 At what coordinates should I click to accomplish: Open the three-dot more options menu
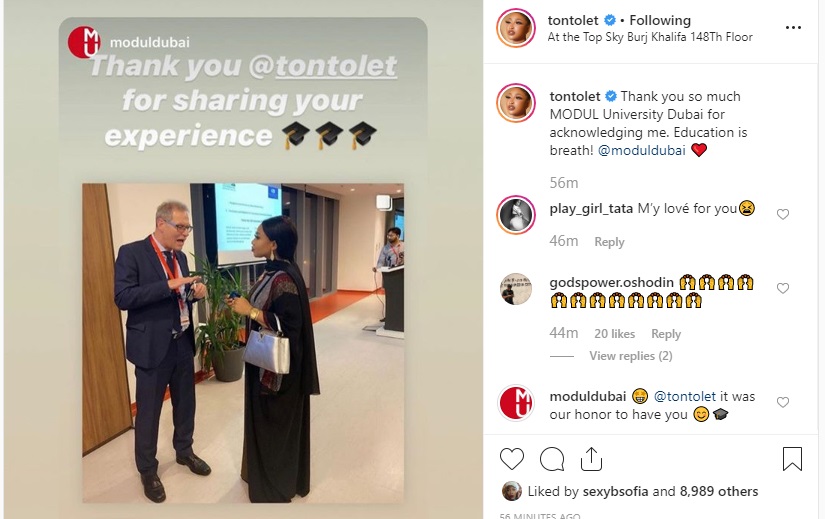793,27
